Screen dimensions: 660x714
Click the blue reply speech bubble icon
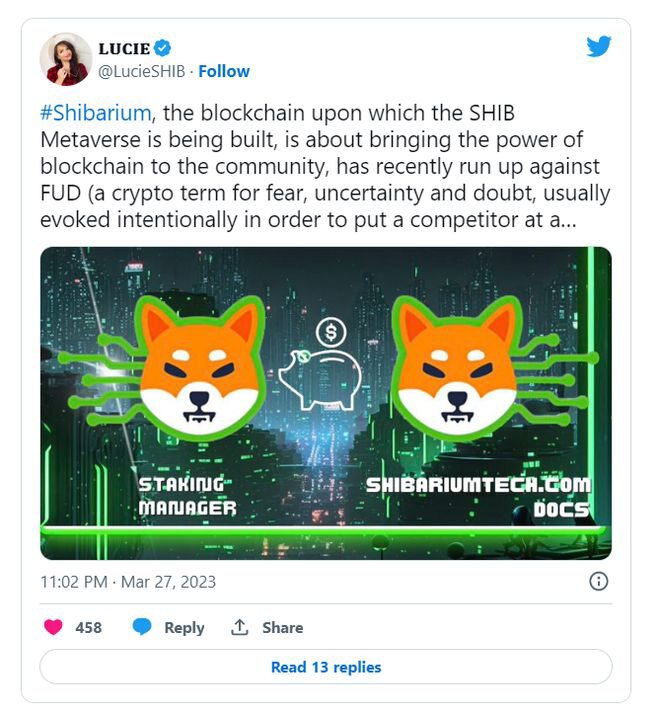[x=142, y=627]
